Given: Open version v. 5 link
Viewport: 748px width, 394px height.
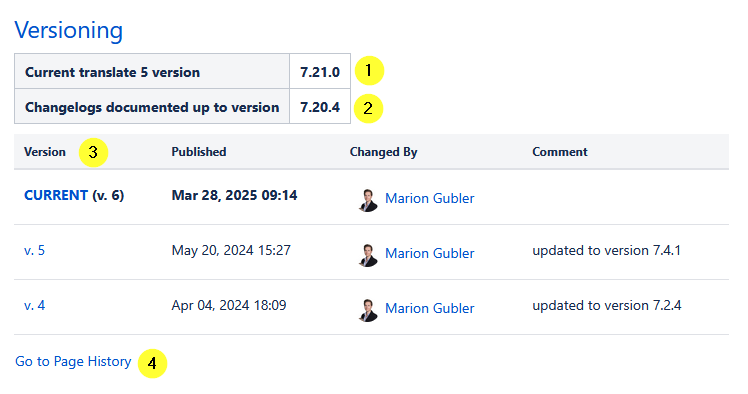Looking at the screenshot, I should 34,250.
